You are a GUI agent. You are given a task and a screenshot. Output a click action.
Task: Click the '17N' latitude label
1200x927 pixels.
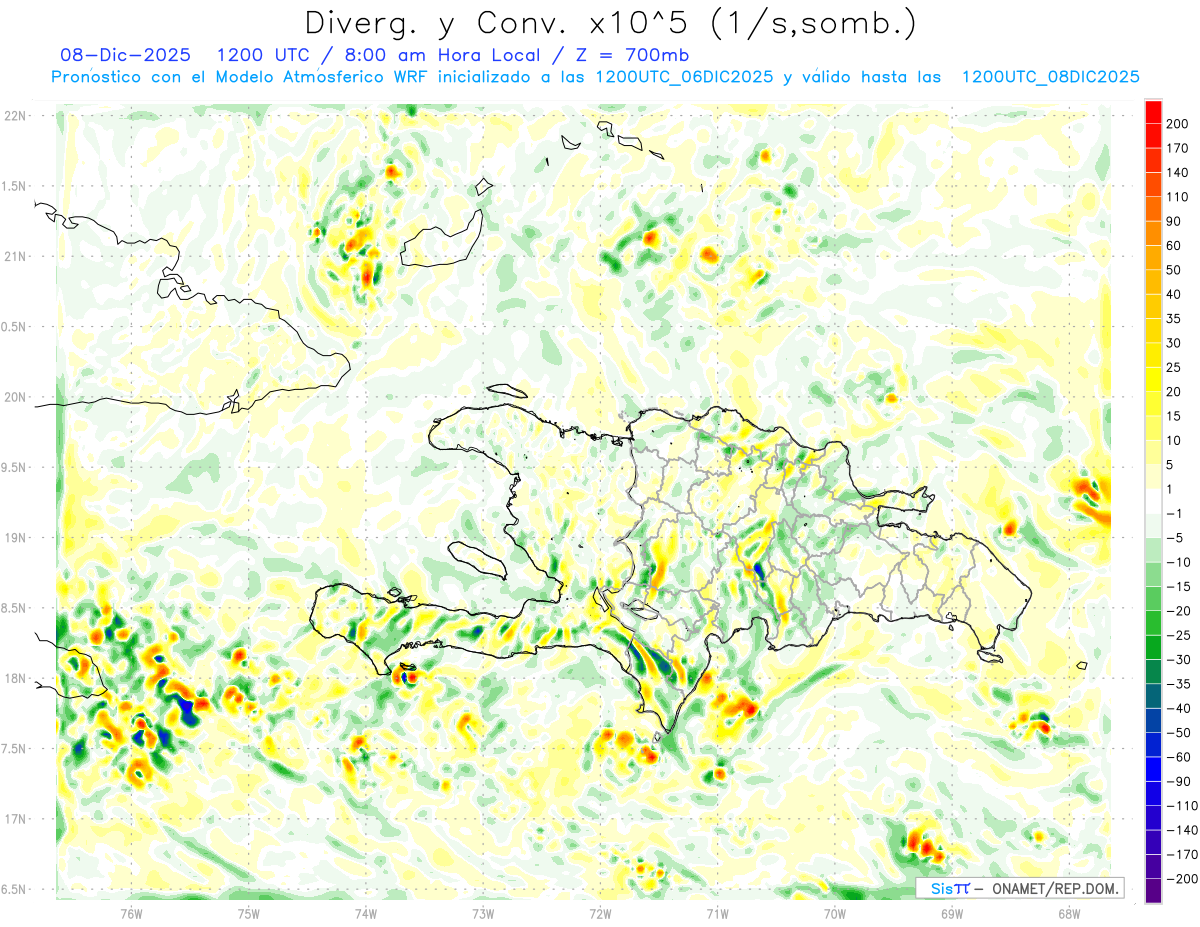pyautogui.click(x=14, y=819)
